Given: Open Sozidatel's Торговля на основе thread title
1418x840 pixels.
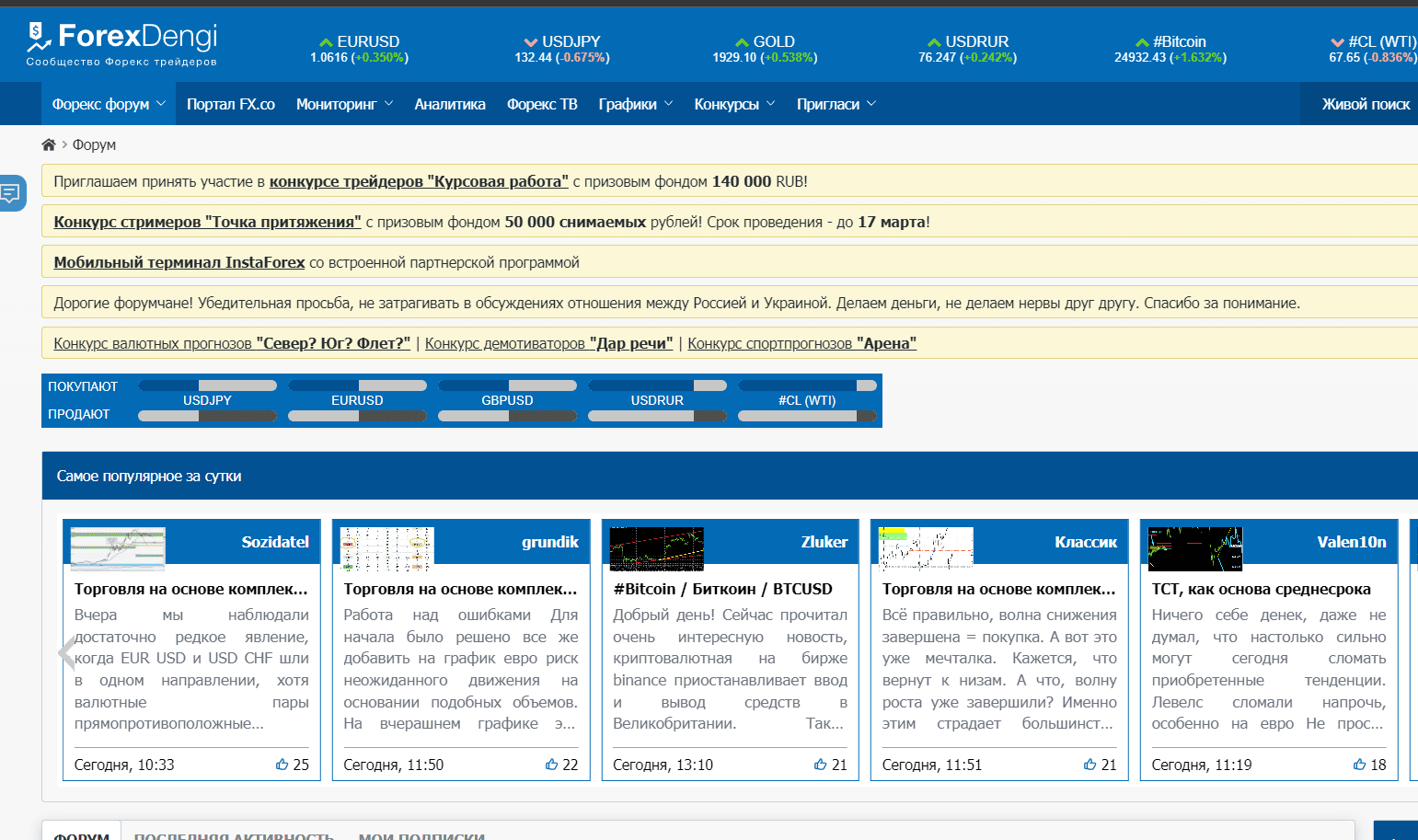Looking at the screenshot, I should (191, 589).
